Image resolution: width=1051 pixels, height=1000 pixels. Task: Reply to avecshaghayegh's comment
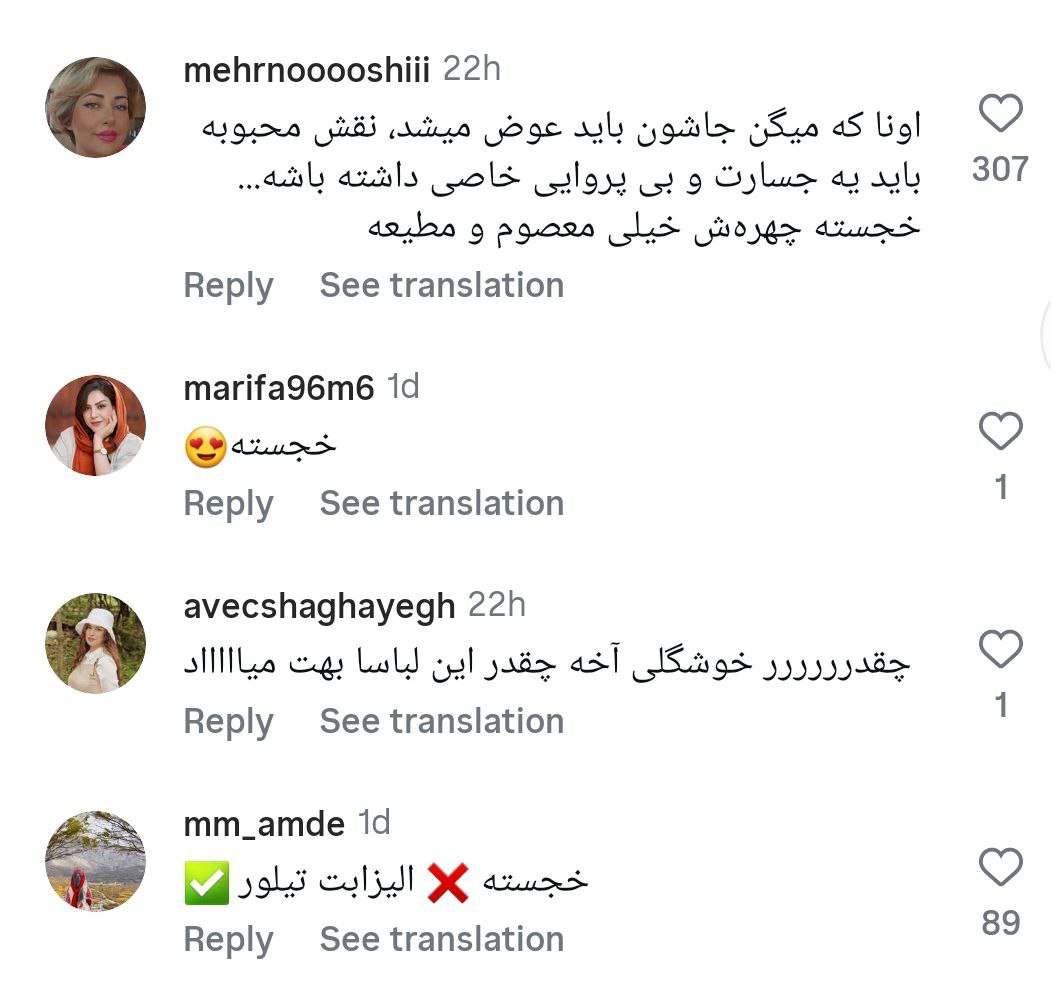tap(228, 722)
